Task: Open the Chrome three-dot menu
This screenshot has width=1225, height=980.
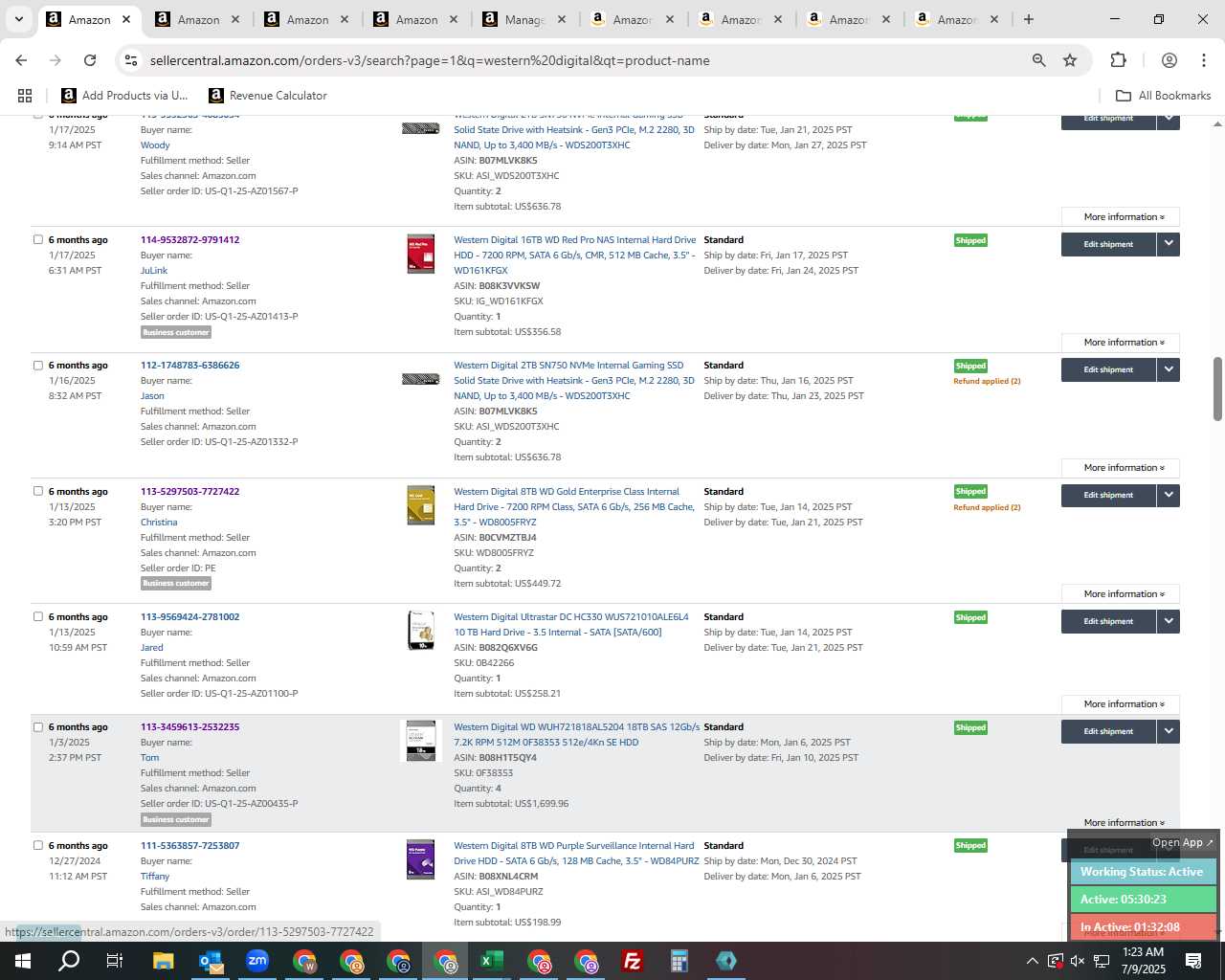Action: 1203,60
